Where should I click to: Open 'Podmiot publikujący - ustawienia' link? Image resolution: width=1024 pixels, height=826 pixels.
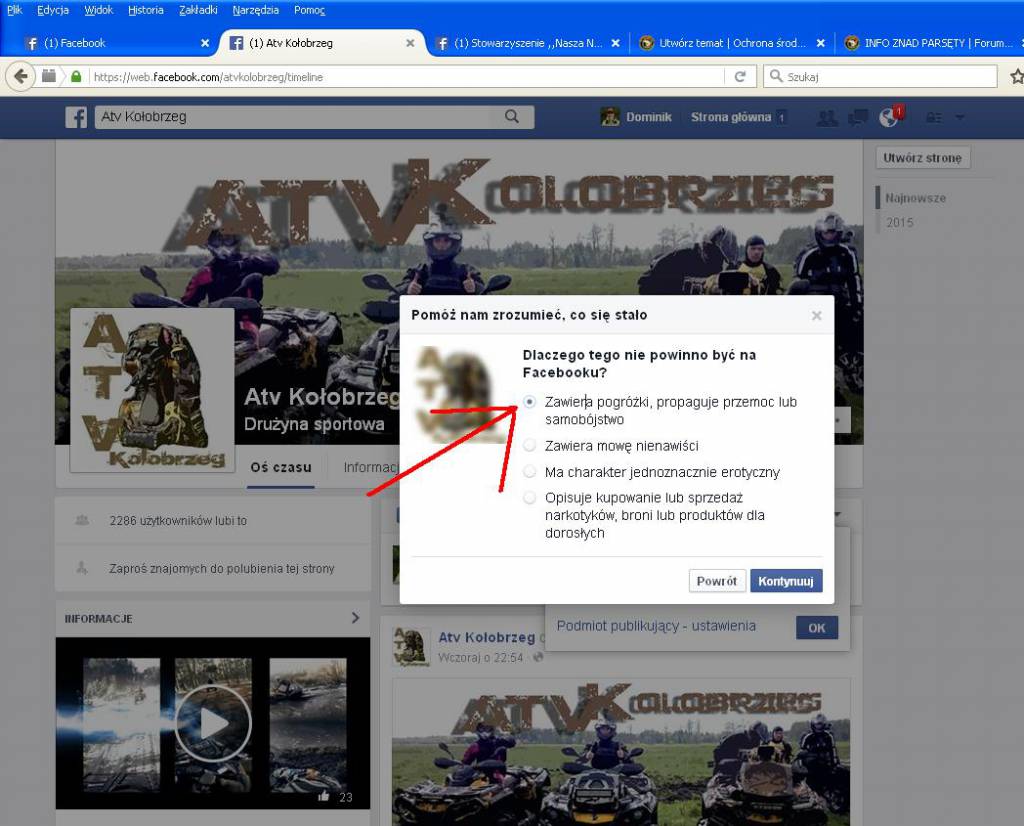(x=656, y=626)
